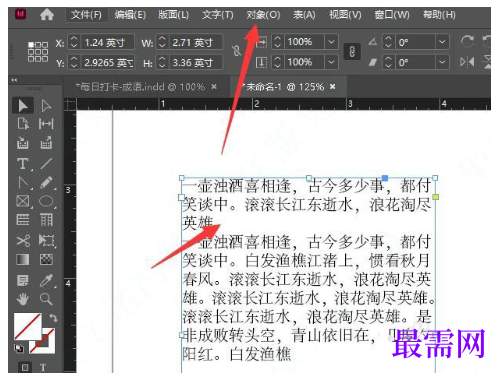Open the 版面(L) menu

[174, 15]
